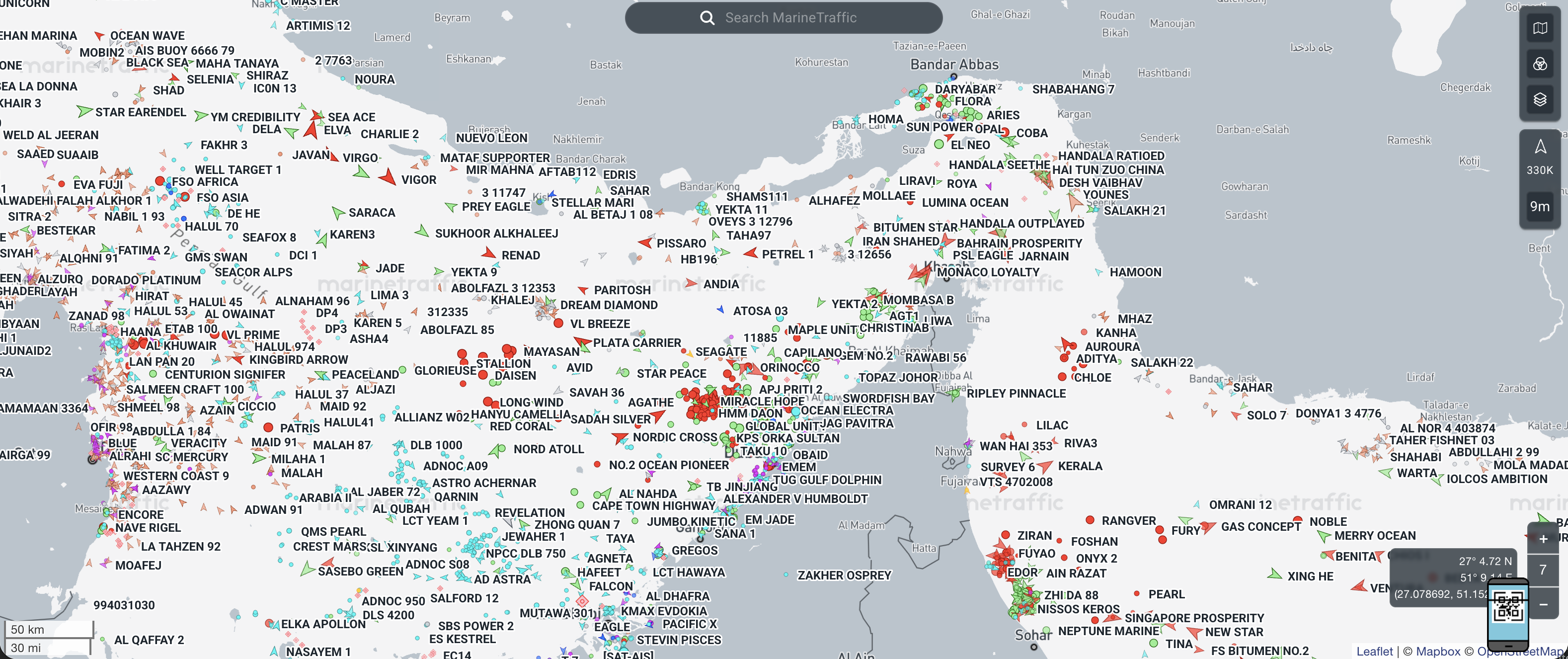Click the WESTERN COAST 9 vessel label
The width and height of the screenshot is (1568, 659).
[x=176, y=476]
